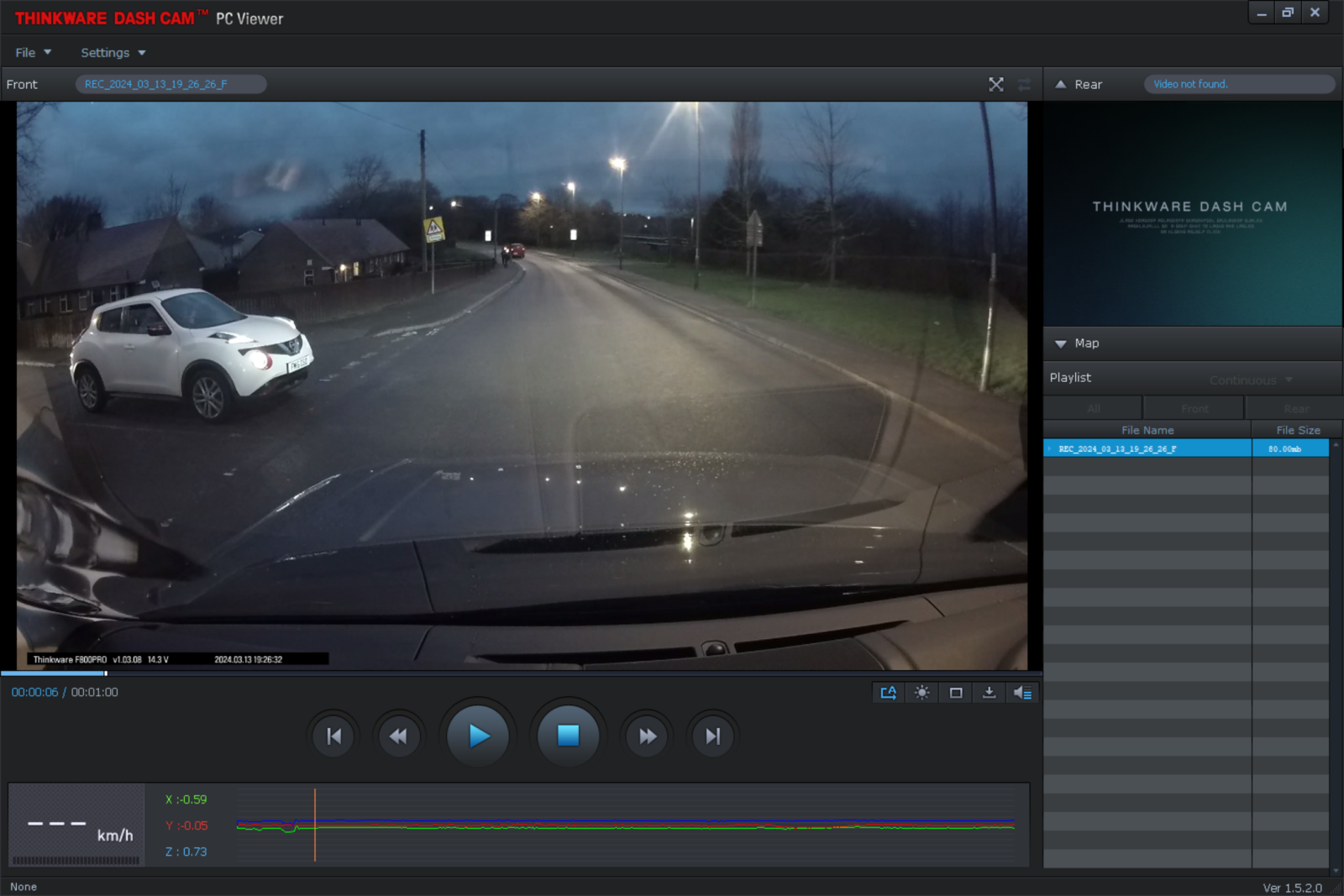Click the Playlist panel heading

[x=1070, y=378]
